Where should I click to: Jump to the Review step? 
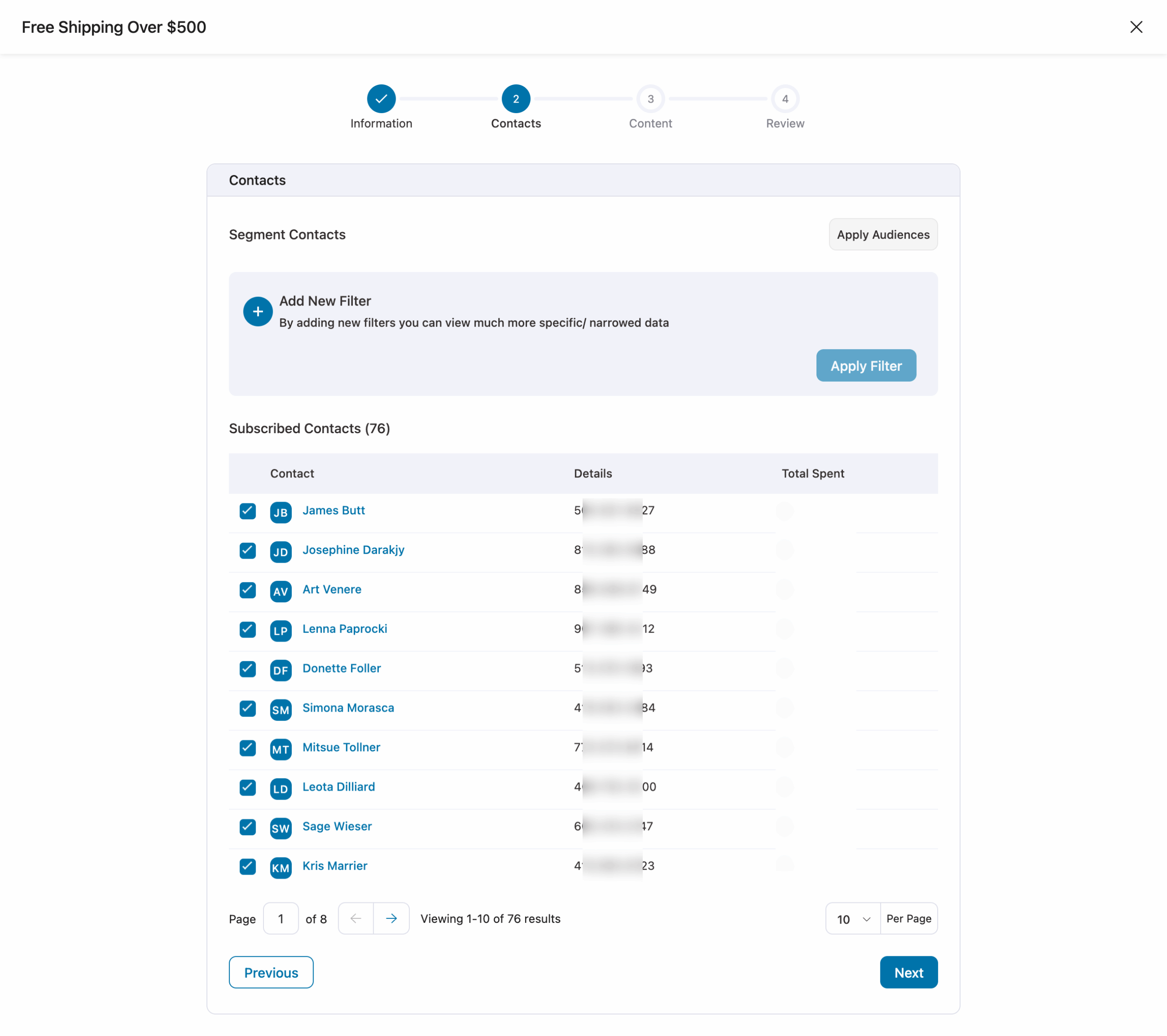pyautogui.click(x=785, y=98)
